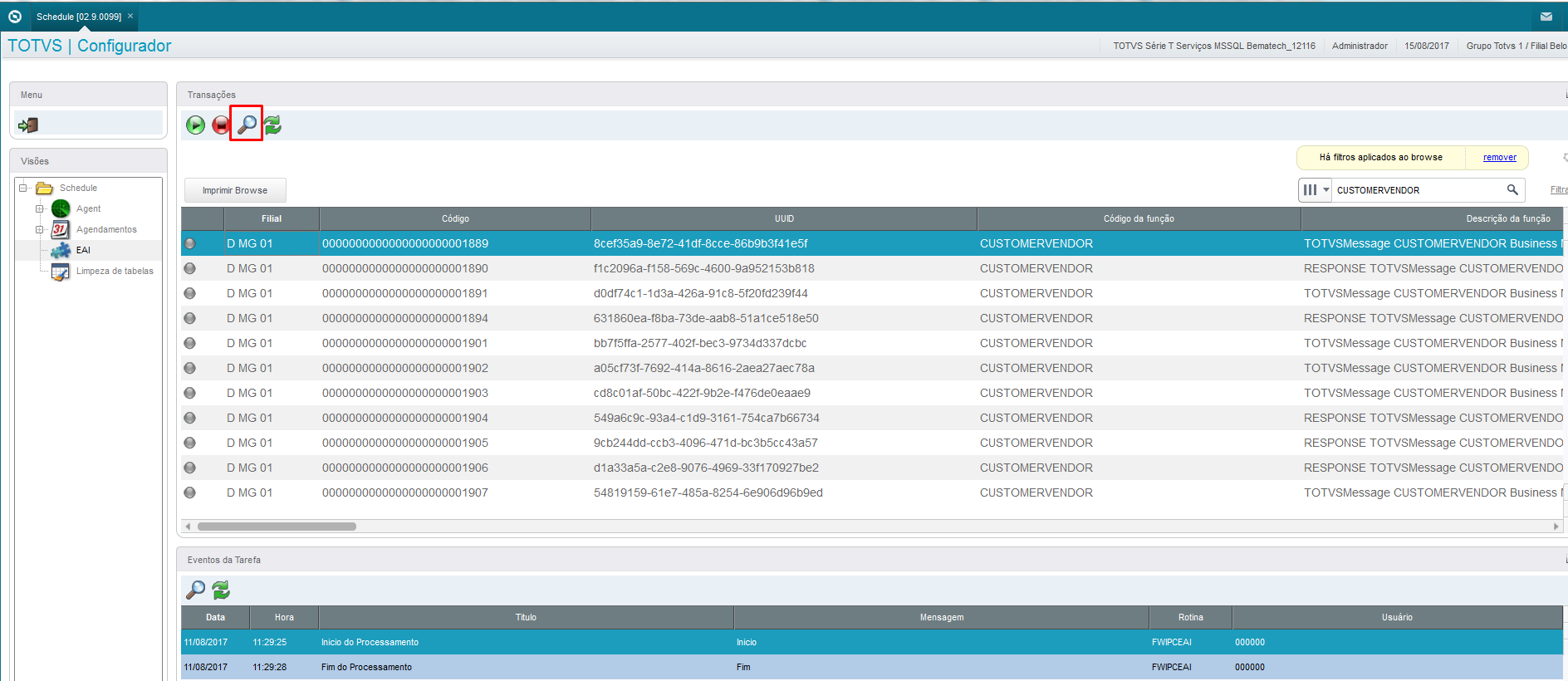Viewport: 1568px width, 681px height.
Task: Click the Mensagem header in Eventos da Tarefa
Action: coord(942,617)
